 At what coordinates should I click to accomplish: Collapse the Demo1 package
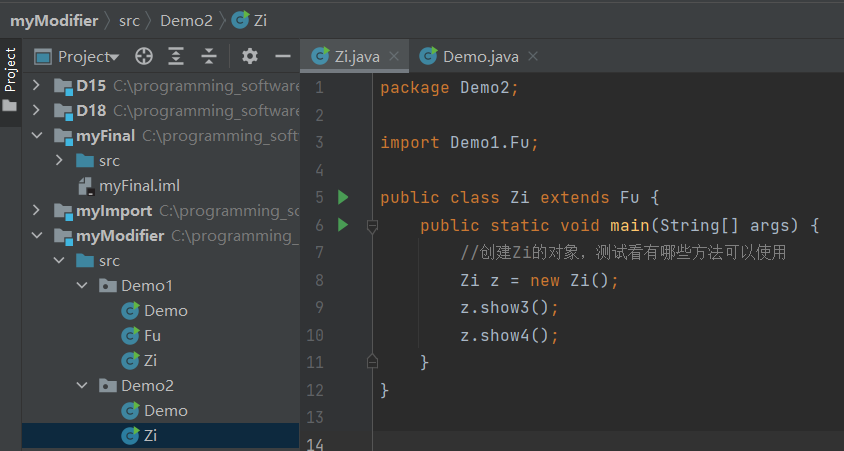[x=82, y=285]
